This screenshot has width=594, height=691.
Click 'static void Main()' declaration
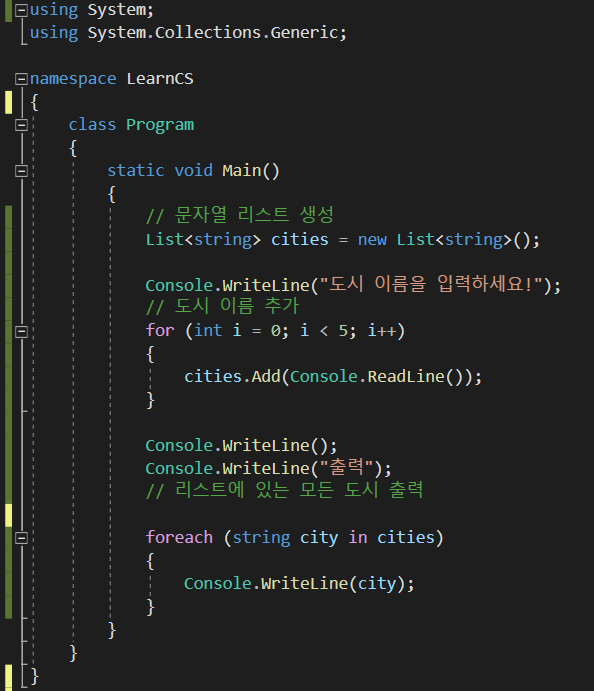point(193,171)
